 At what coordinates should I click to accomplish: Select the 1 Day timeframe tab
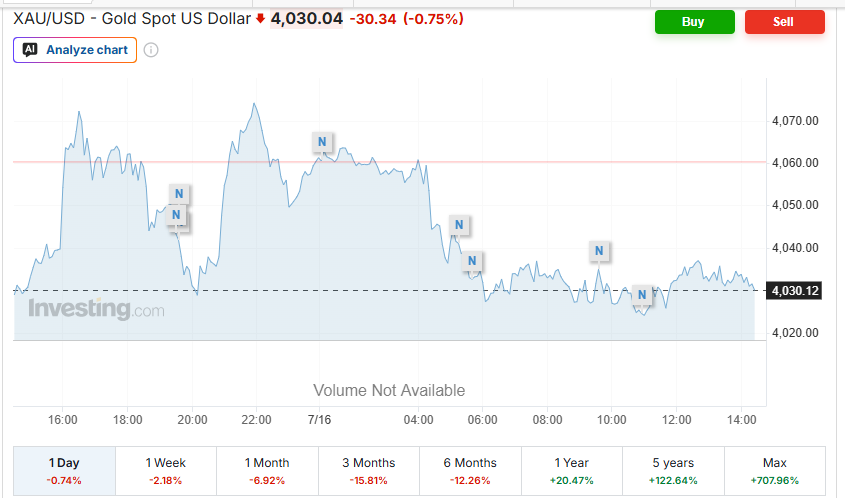64,471
